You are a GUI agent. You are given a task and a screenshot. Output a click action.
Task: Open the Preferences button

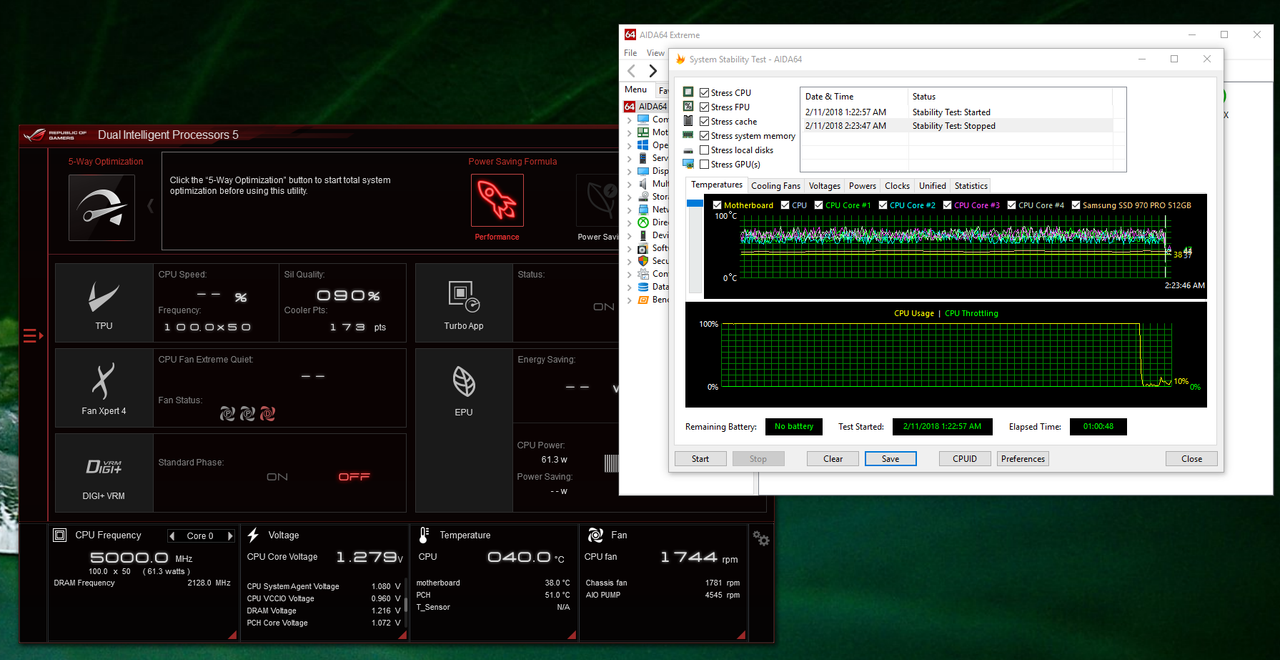1023,459
